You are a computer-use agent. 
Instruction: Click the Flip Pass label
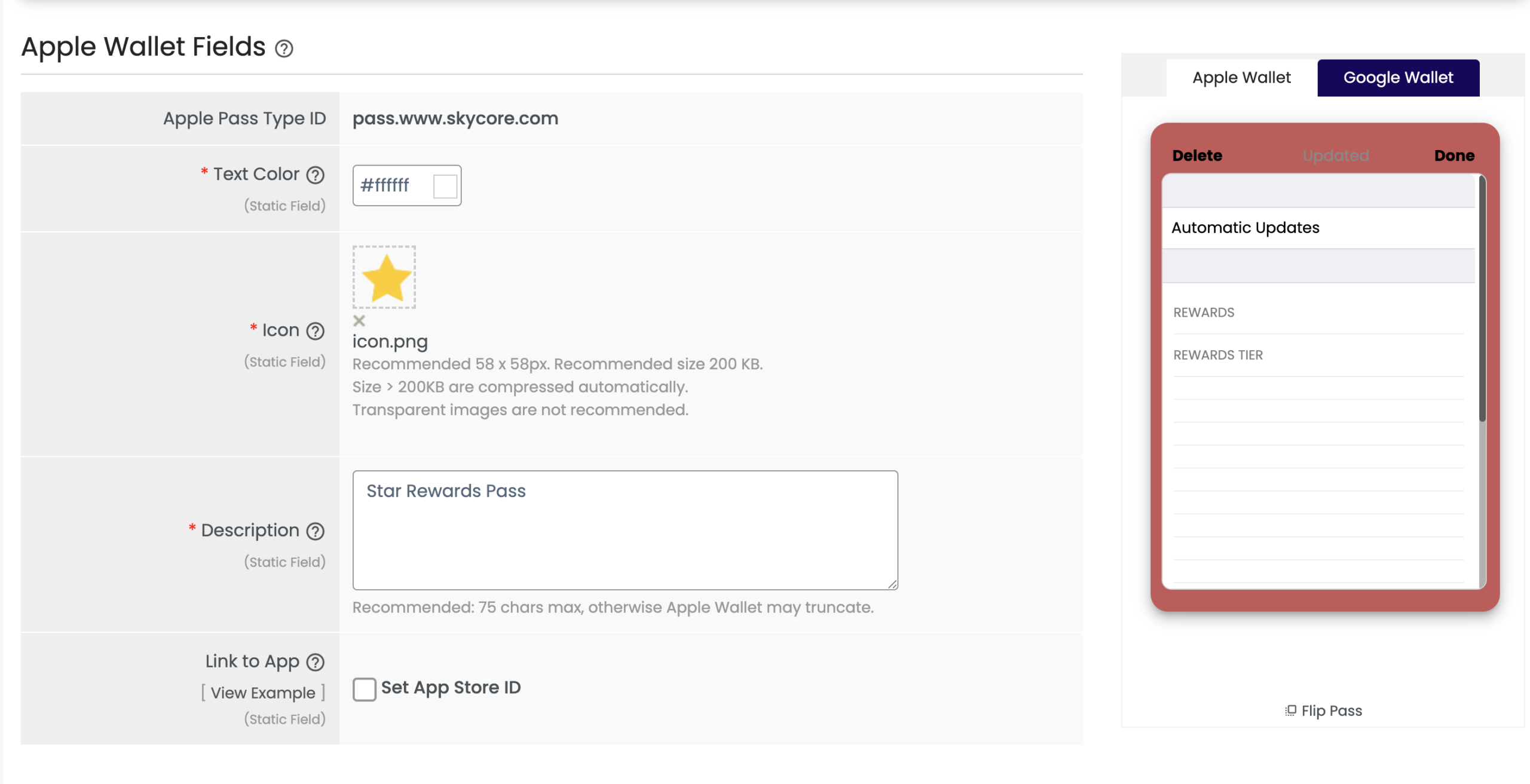(1332, 710)
